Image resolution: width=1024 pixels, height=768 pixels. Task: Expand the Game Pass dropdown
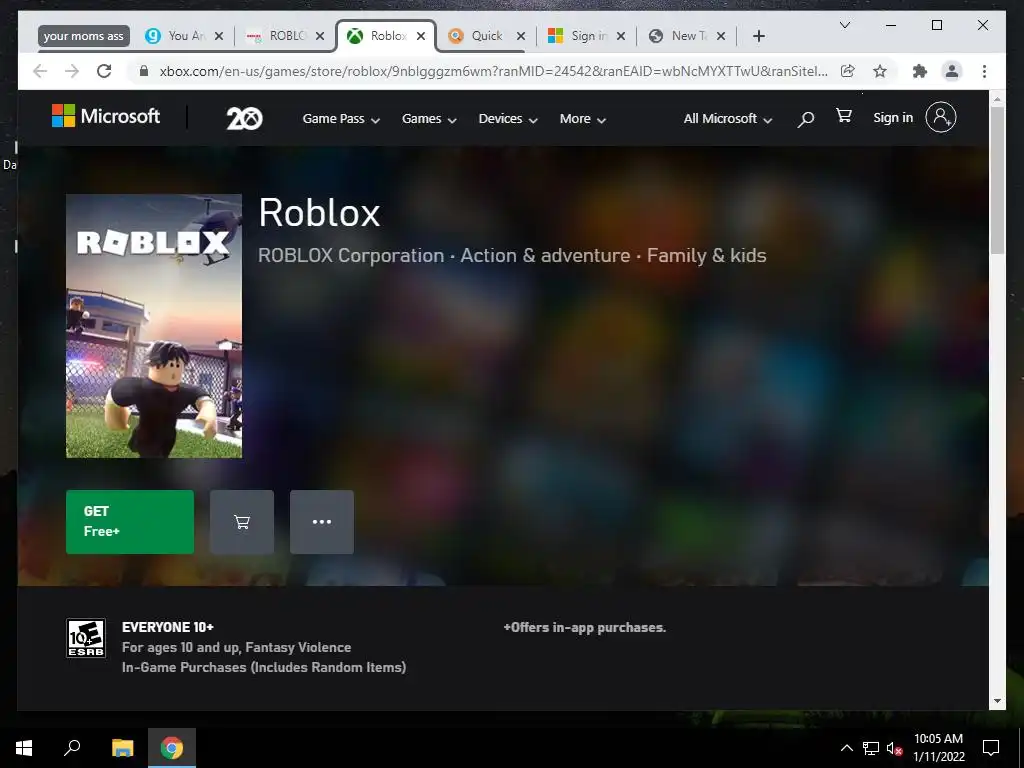[341, 119]
